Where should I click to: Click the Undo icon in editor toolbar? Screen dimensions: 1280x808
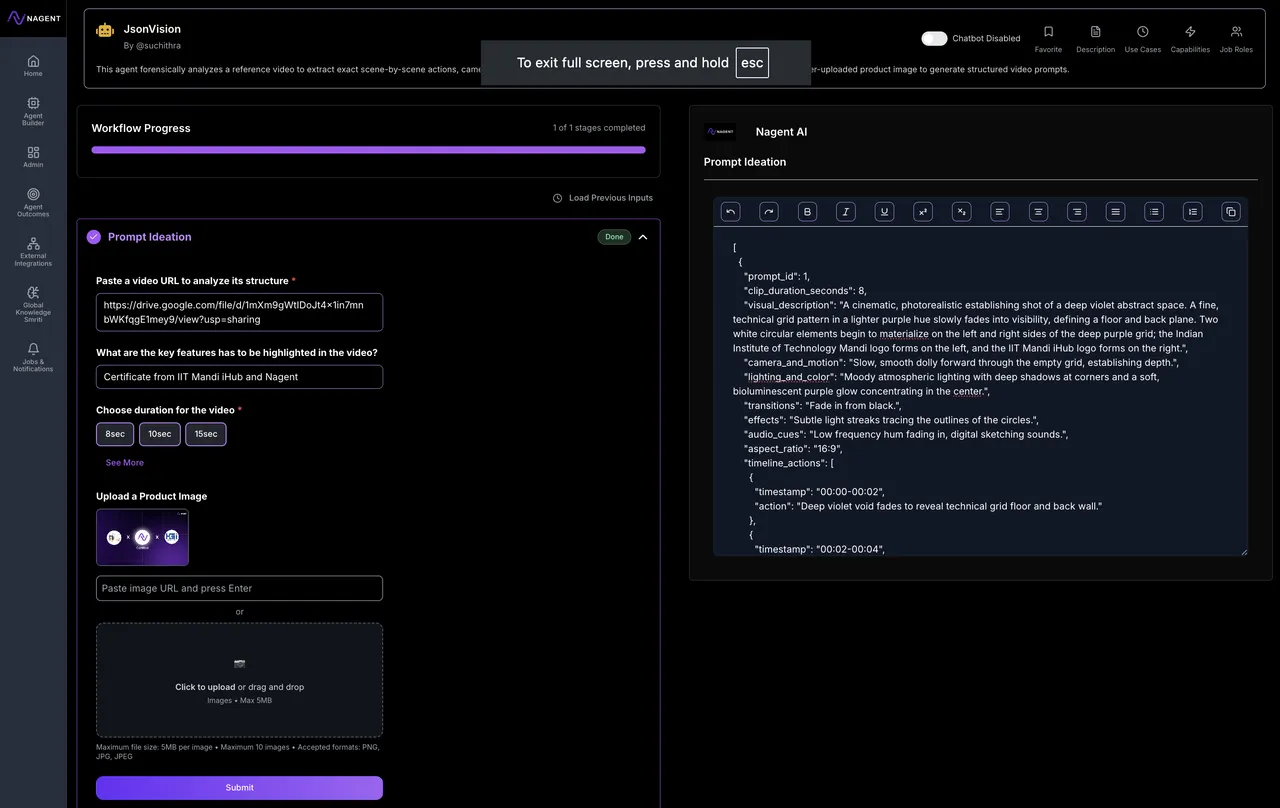tap(730, 211)
